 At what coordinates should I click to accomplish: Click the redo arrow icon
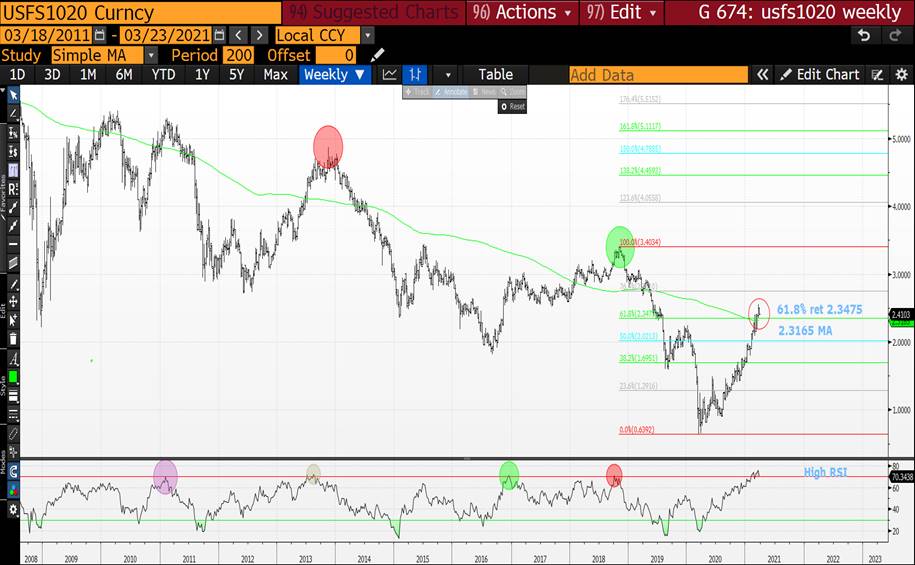tap(895, 36)
